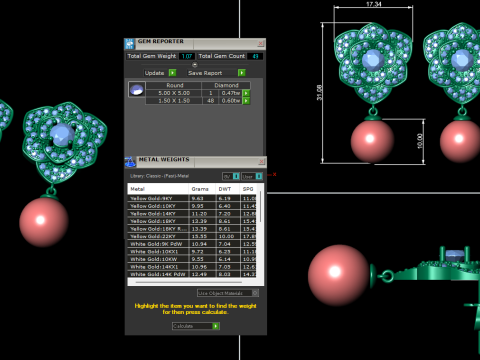Click the Calculate button
This screenshot has width=480, height=360.
pos(192,326)
